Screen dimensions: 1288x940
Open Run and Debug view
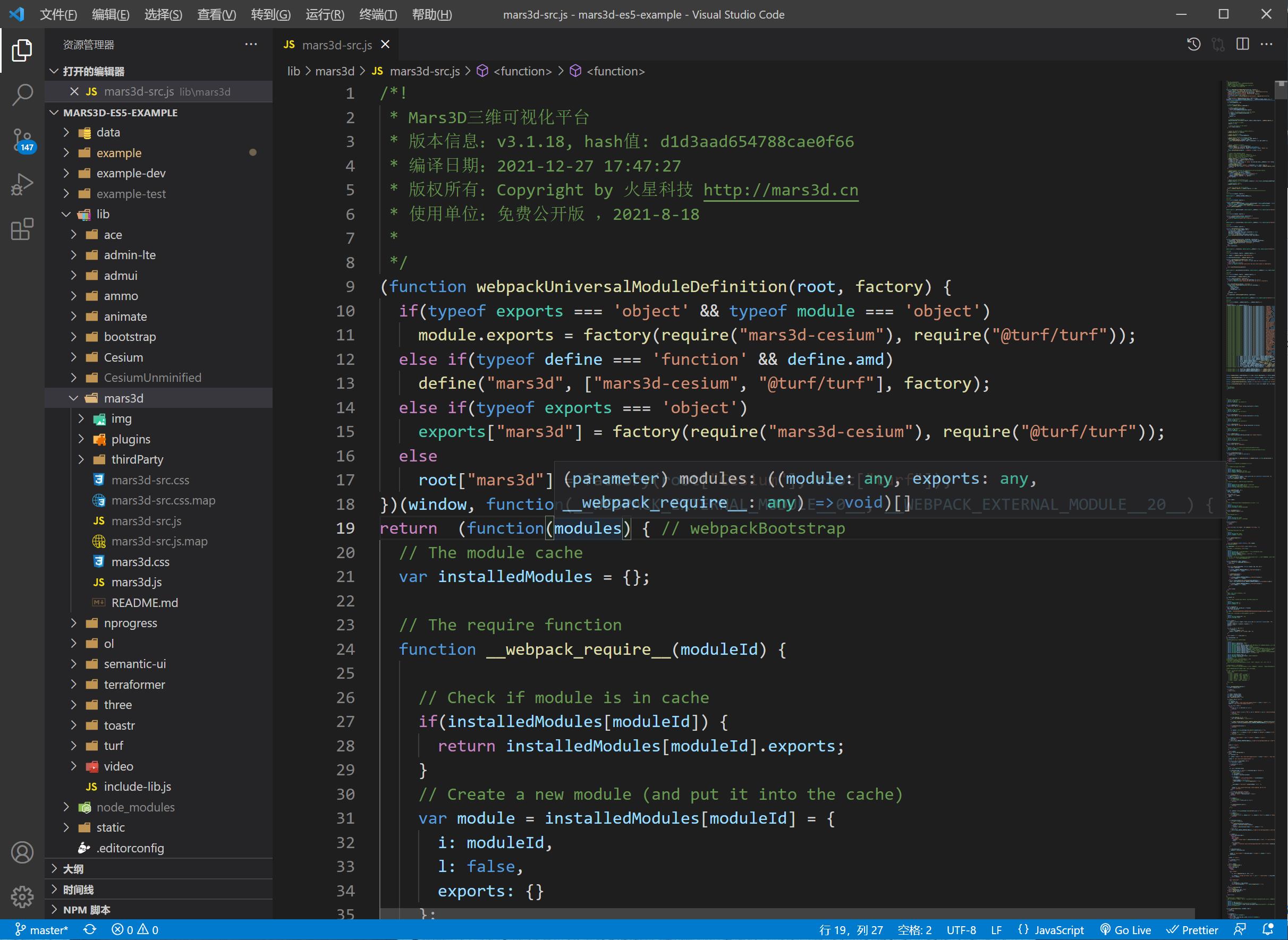coord(22,184)
